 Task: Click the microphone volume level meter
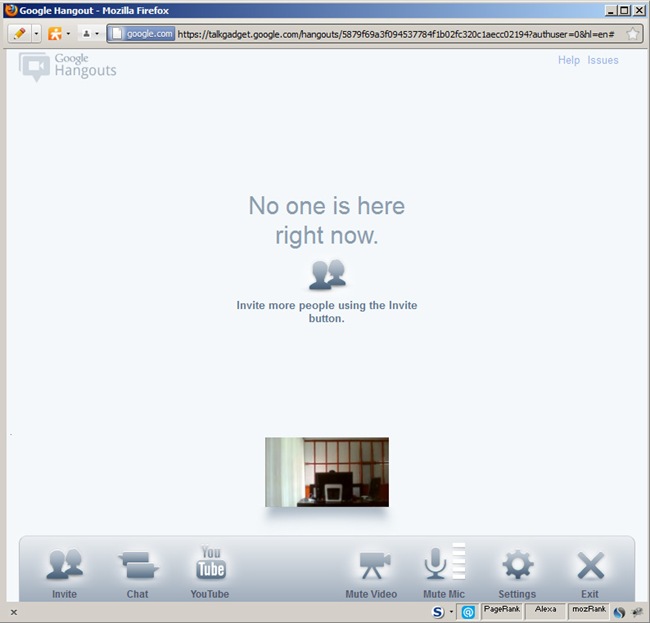(x=458, y=561)
